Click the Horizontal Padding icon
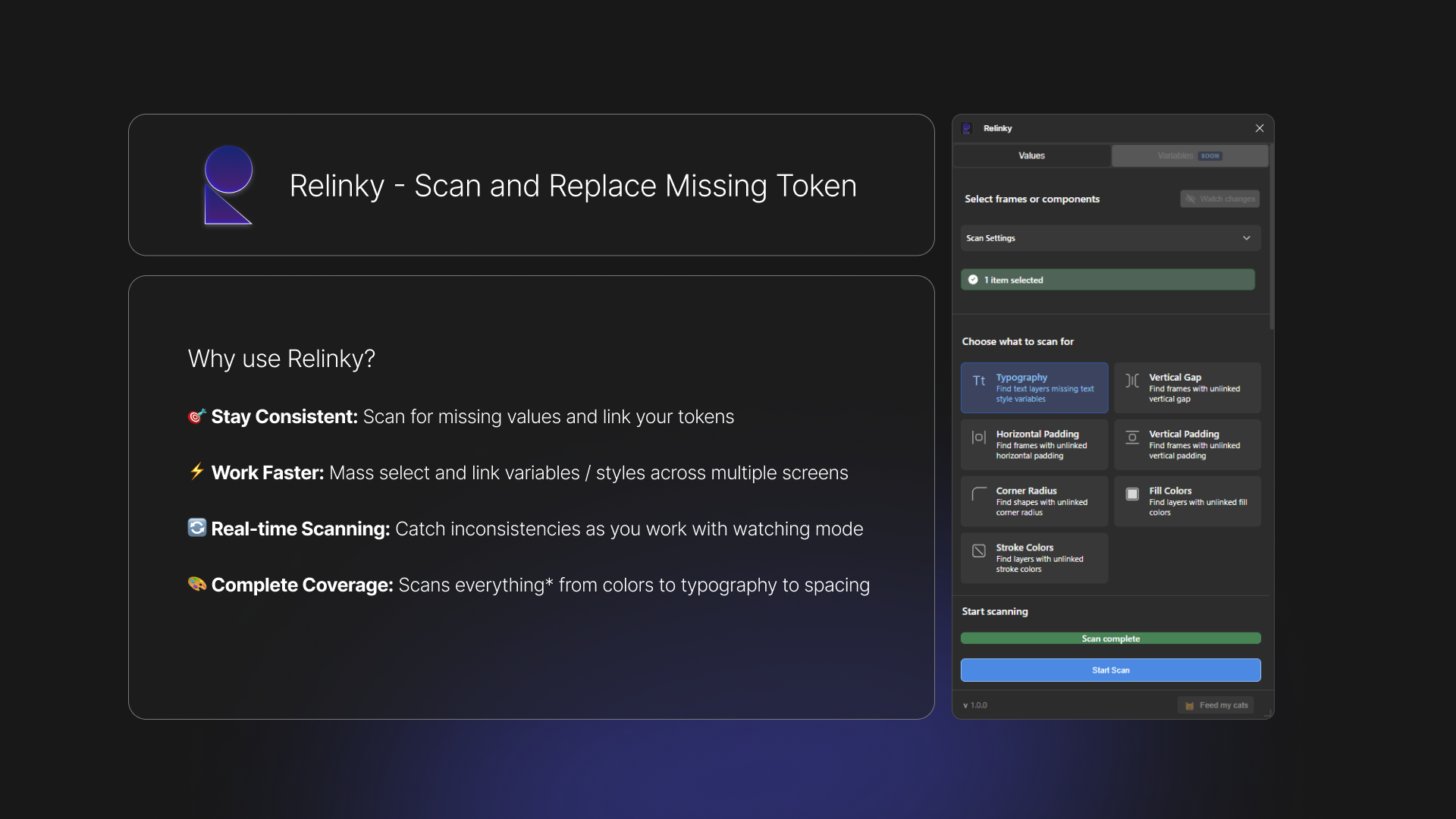 tap(979, 438)
